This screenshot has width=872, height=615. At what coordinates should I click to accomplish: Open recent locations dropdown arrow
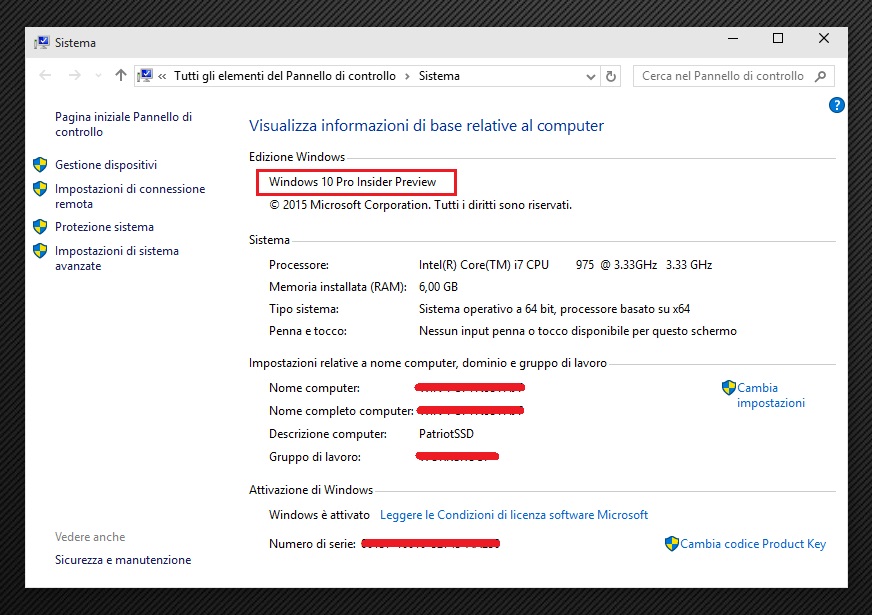click(x=98, y=76)
